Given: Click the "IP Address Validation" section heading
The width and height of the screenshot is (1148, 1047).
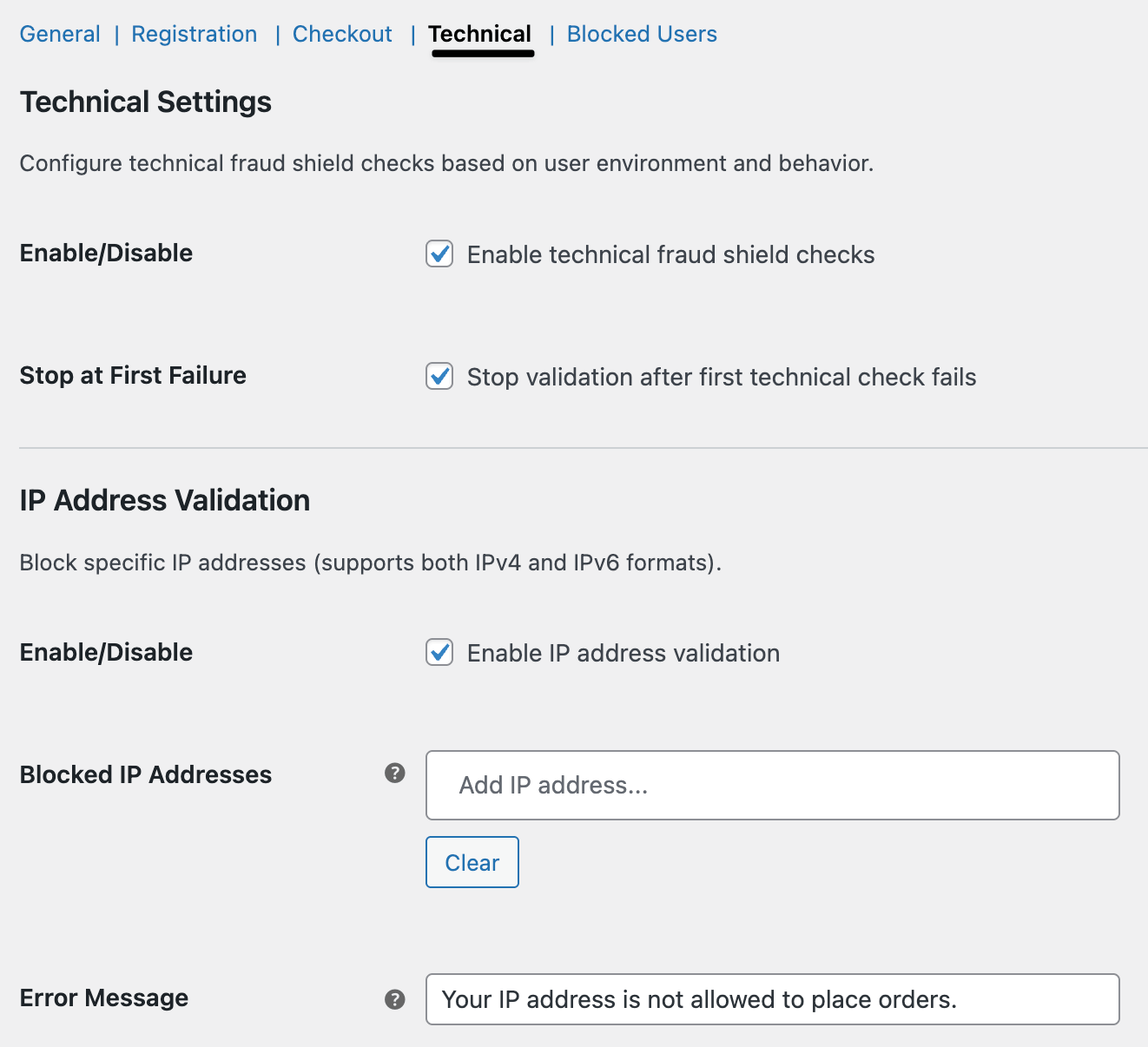Looking at the screenshot, I should [x=165, y=500].
